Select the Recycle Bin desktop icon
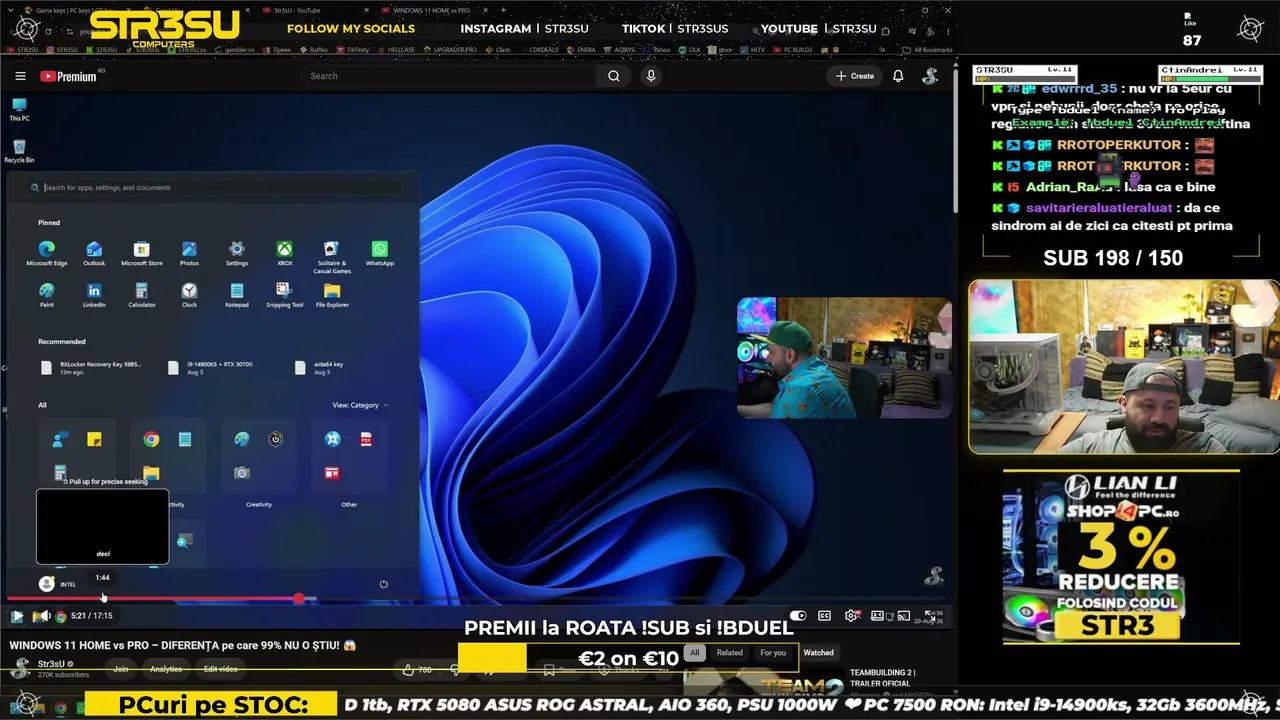Viewport: 1280px width, 720px height. (x=19, y=152)
